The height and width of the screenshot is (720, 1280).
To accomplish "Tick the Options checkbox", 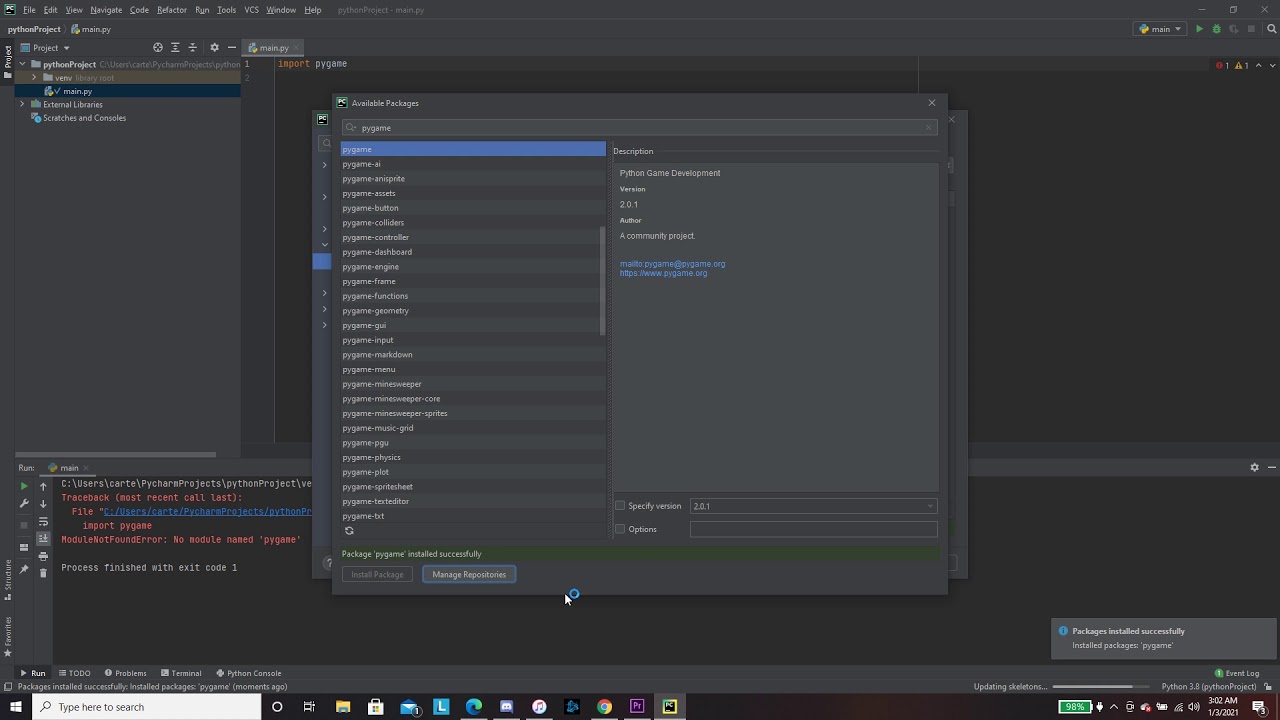I will pos(620,529).
